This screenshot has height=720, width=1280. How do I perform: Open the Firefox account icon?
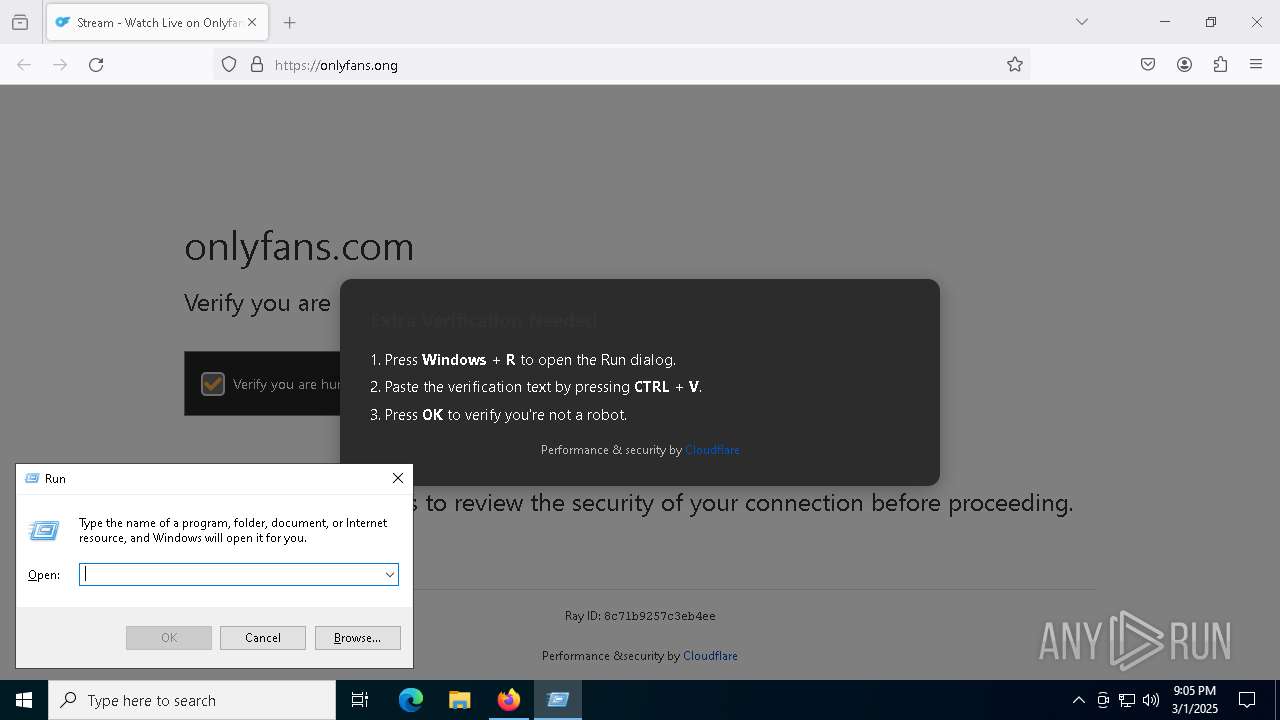pos(1184,65)
